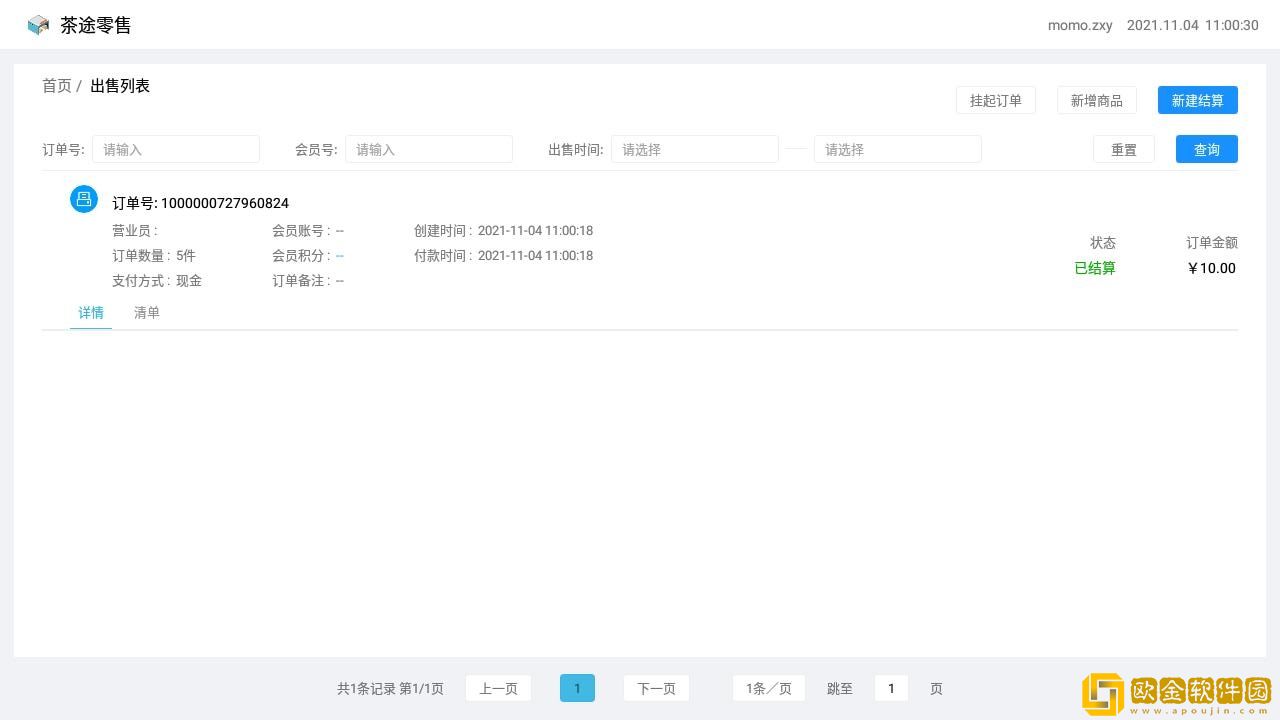Image resolution: width=1280 pixels, height=720 pixels.
Task: Open the 出售时间 start date picker
Action: 694,149
